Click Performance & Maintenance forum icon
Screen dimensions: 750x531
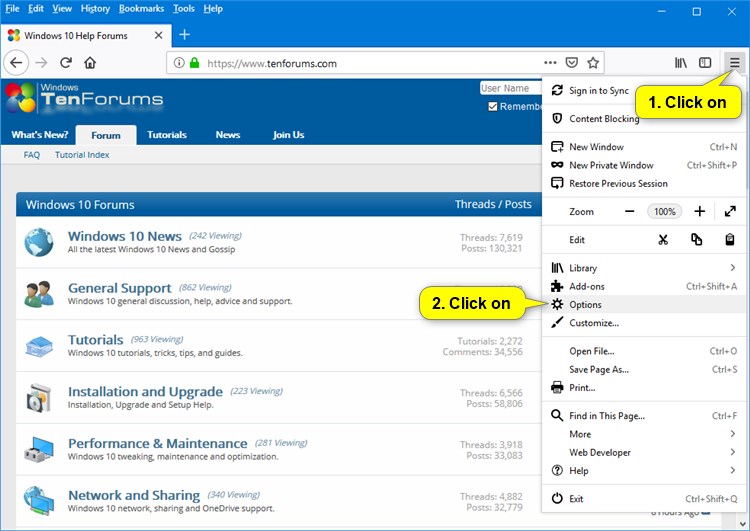[39, 449]
